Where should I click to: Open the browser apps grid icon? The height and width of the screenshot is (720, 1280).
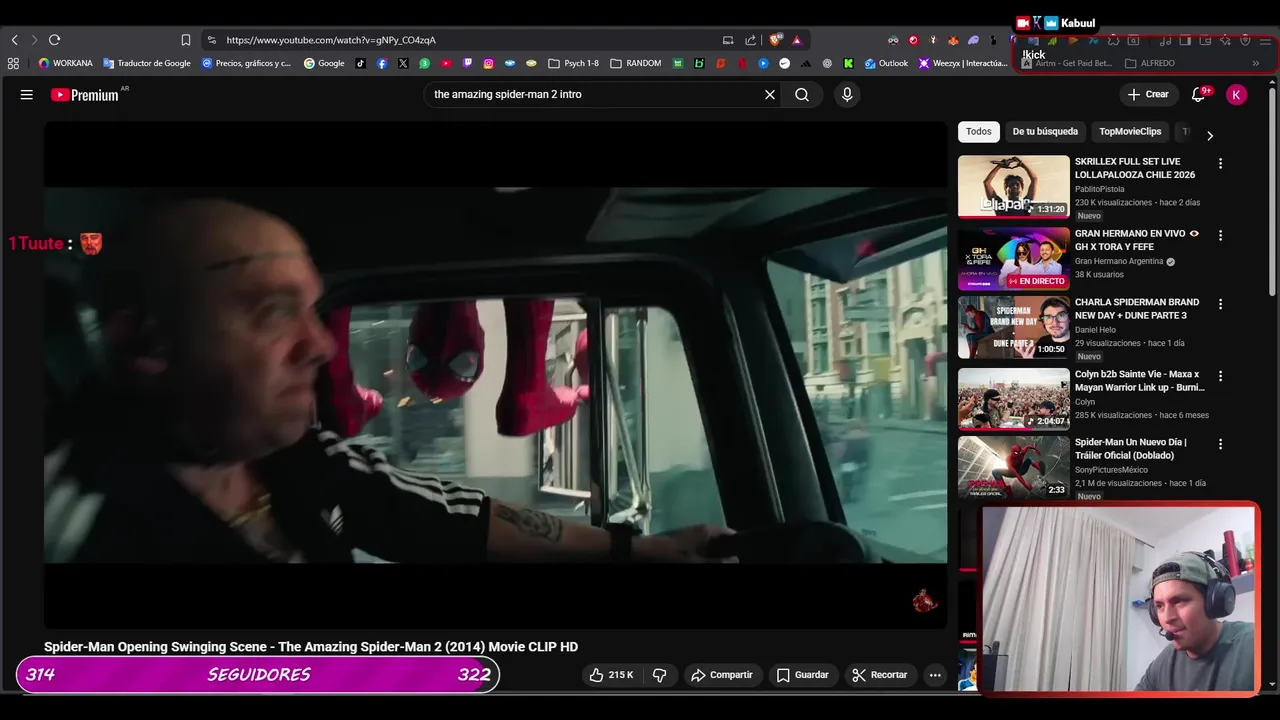(13, 63)
